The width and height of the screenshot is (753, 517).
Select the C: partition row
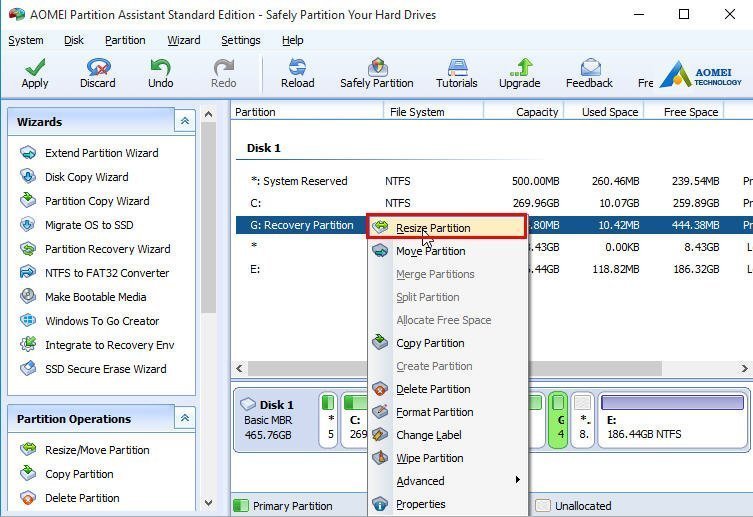click(x=494, y=203)
